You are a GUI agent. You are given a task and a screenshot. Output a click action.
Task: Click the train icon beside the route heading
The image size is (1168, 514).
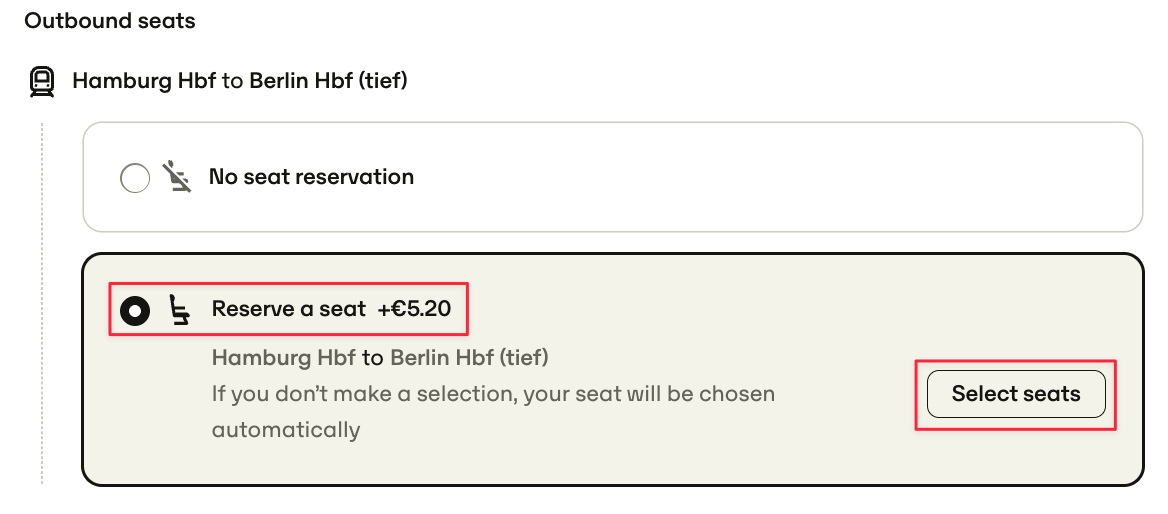[x=42, y=81]
